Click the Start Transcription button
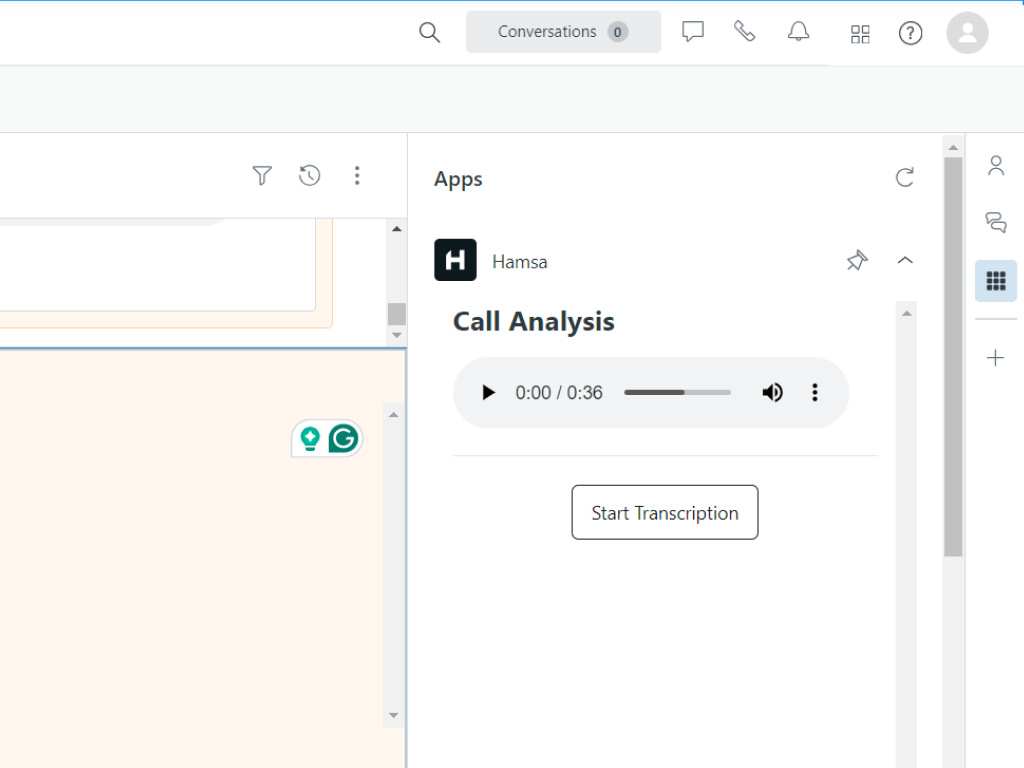 pyautogui.click(x=665, y=513)
